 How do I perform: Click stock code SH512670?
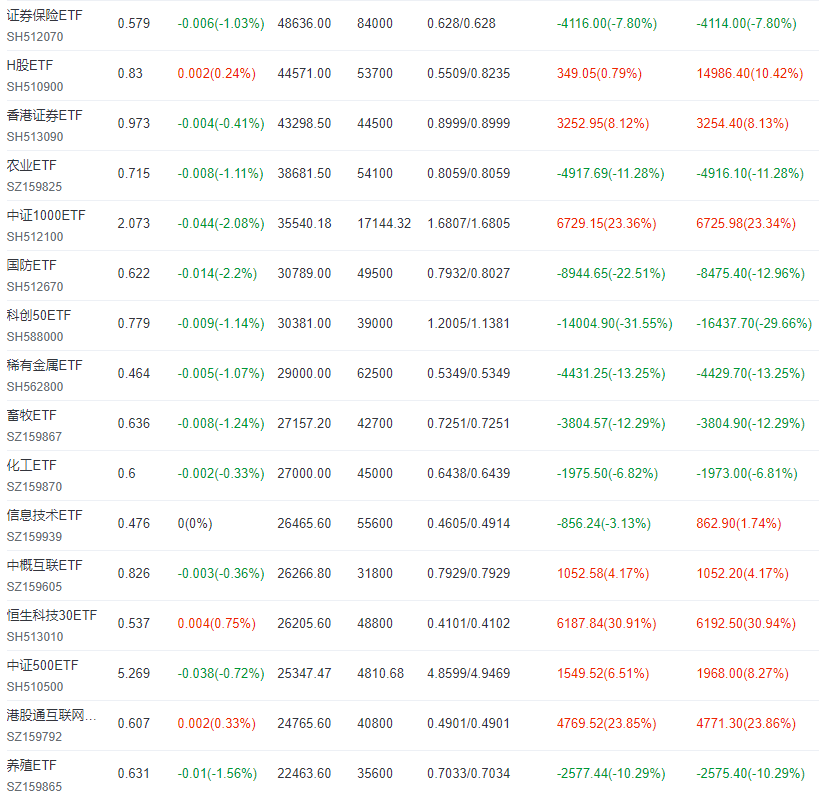pos(35,287)
